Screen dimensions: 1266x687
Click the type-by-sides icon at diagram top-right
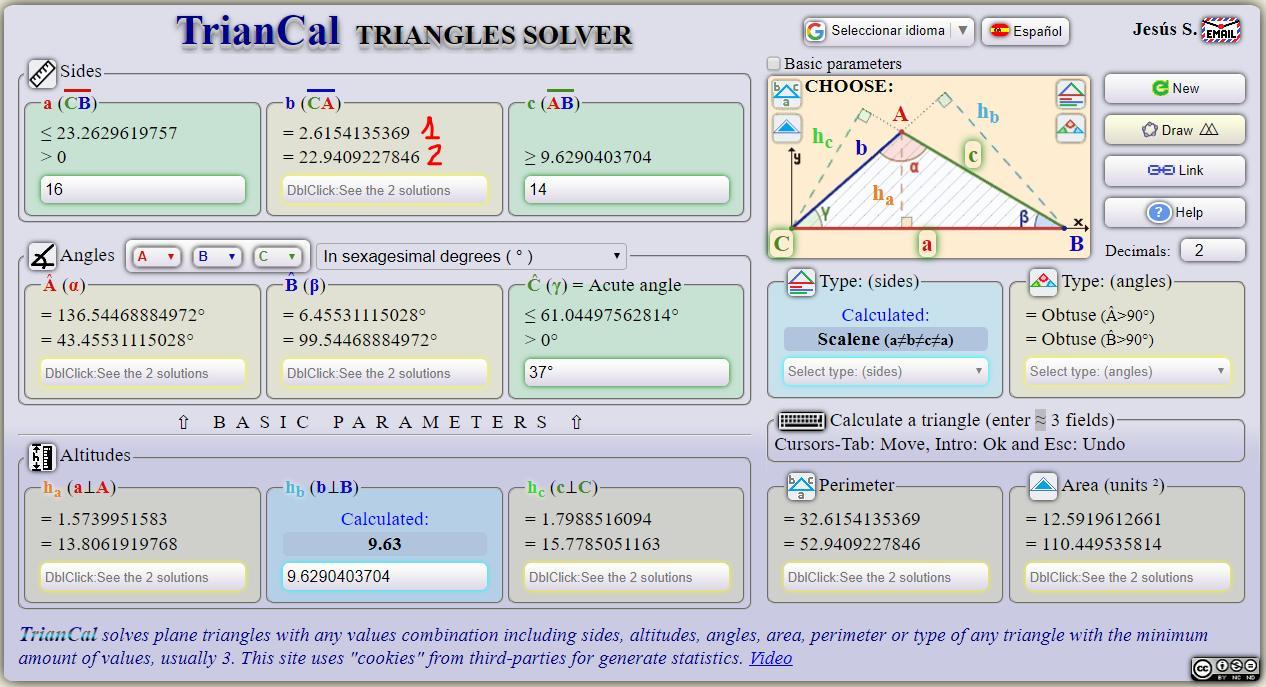[x=1070, y=94]
